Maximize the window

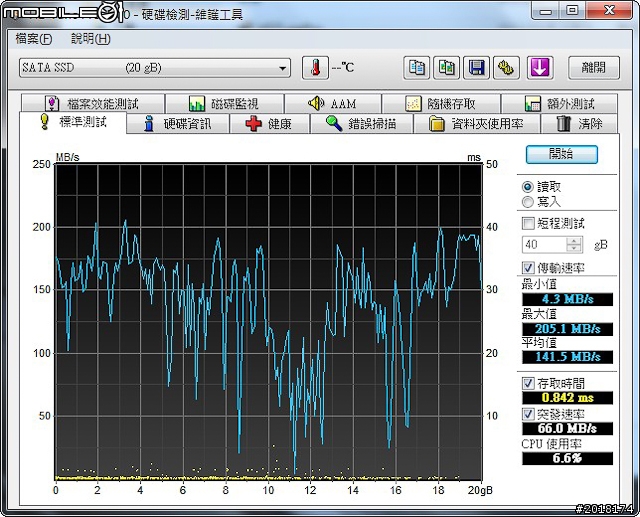(x=572, y=11)
